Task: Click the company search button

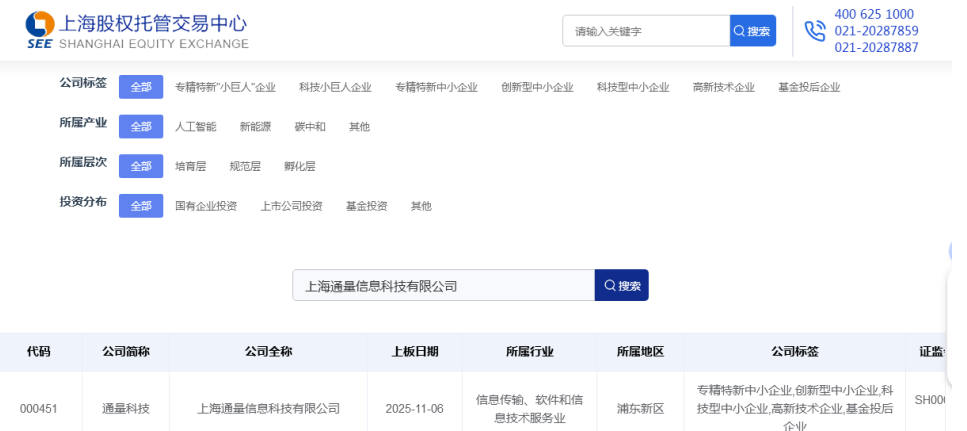Action: (x=621, y=285)
